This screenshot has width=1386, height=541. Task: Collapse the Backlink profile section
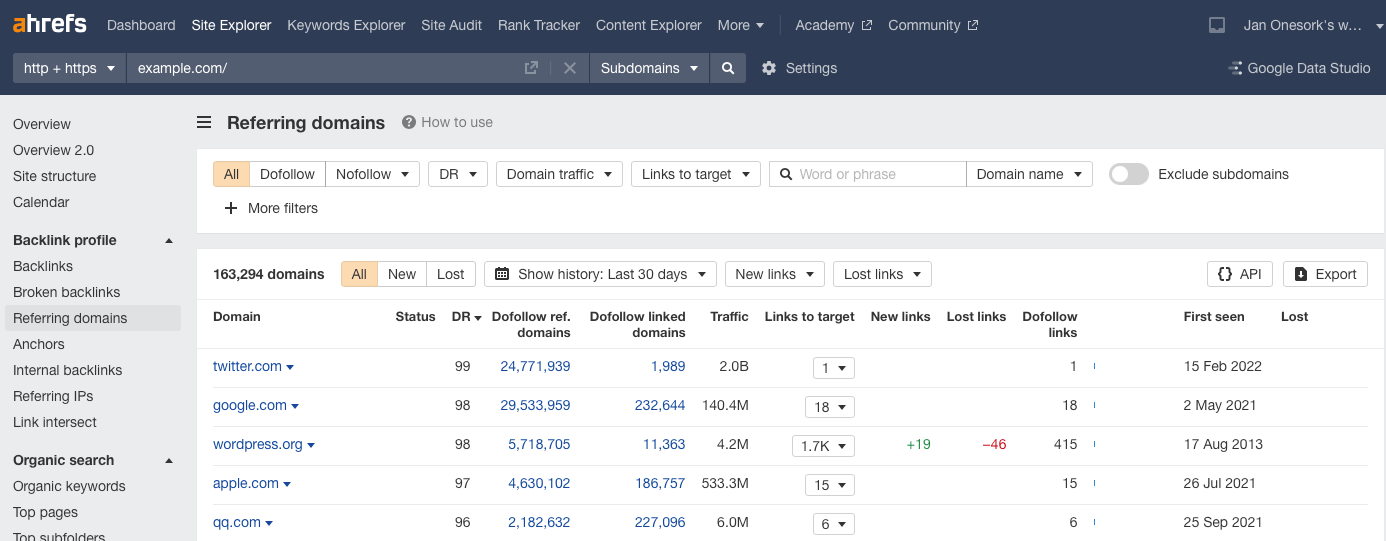click(x=169, y=240)
